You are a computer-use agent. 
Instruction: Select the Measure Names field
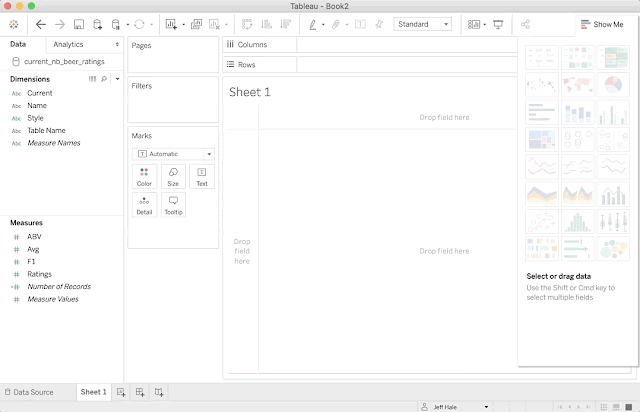click(x=54, y=143)
